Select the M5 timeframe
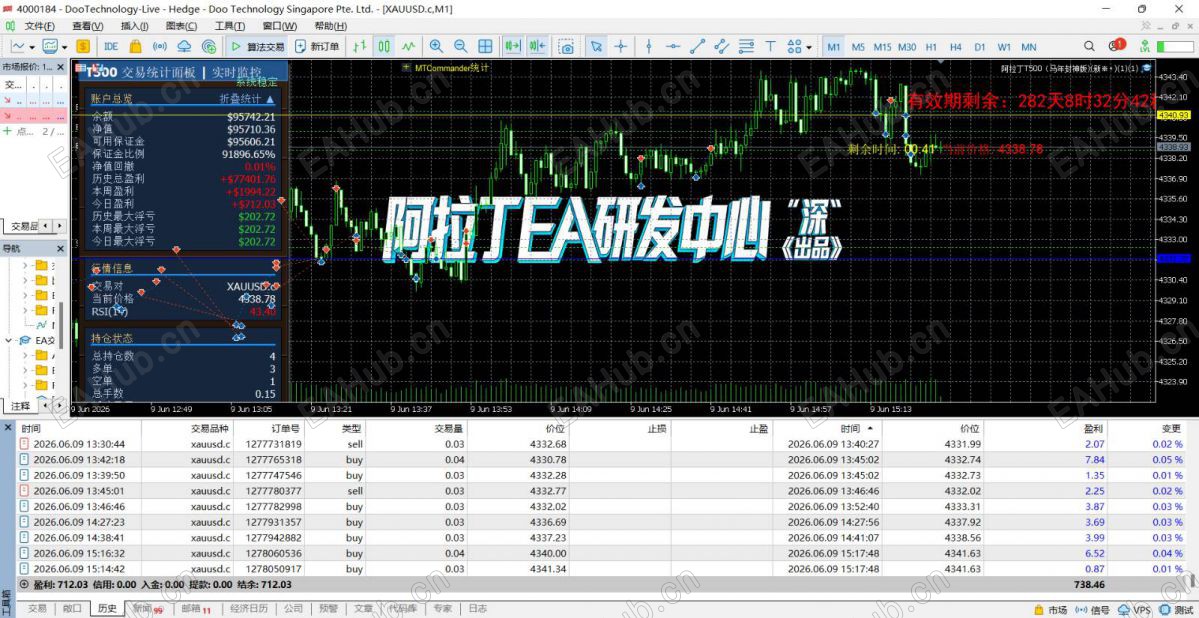The height and width of the screenshot is (618, 1199). click(x=858, y=47)
